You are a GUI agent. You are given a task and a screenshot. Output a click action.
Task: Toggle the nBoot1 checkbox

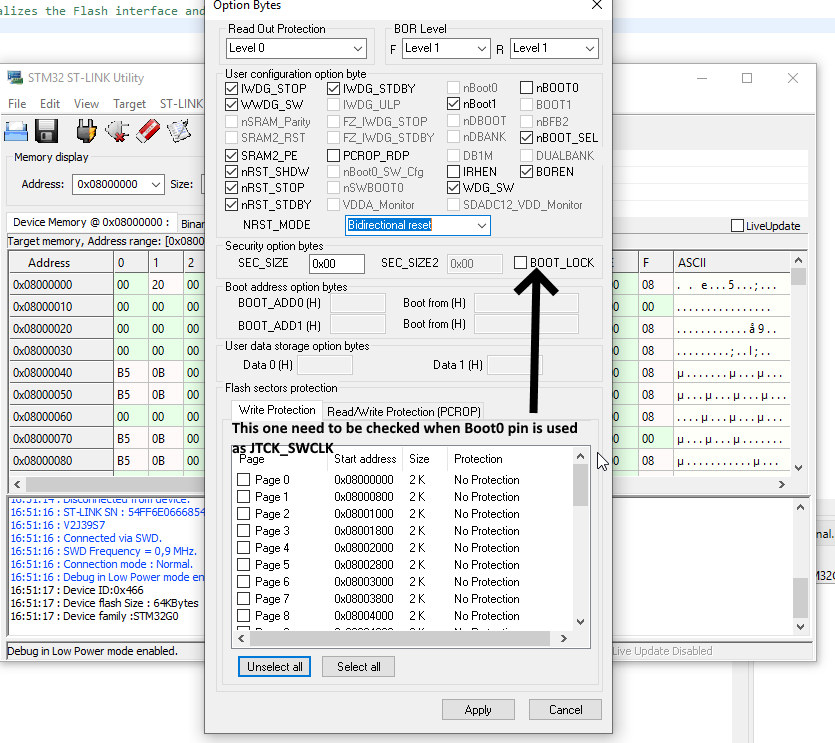pos(453,103)
